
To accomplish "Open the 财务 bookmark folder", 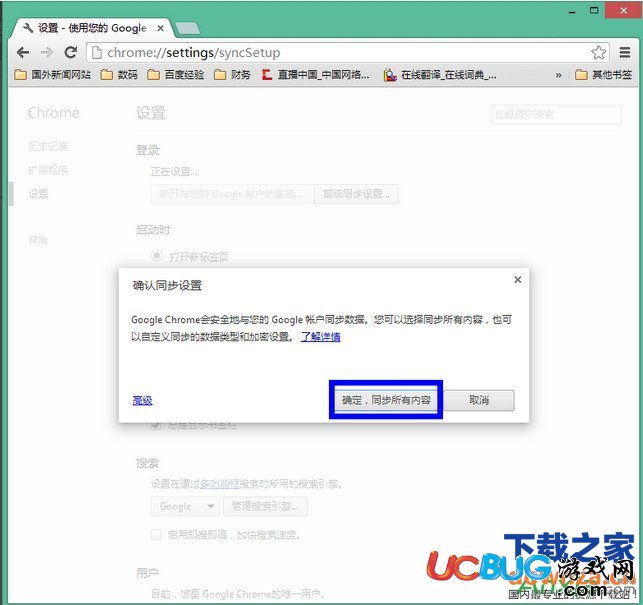I will pos(233,75).
